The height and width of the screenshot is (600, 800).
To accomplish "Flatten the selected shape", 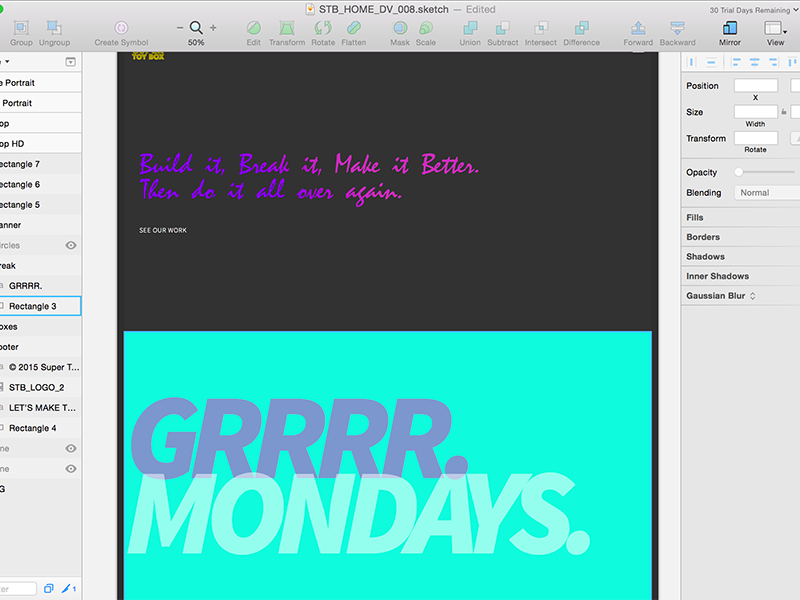I will click(x=354, y=33).
